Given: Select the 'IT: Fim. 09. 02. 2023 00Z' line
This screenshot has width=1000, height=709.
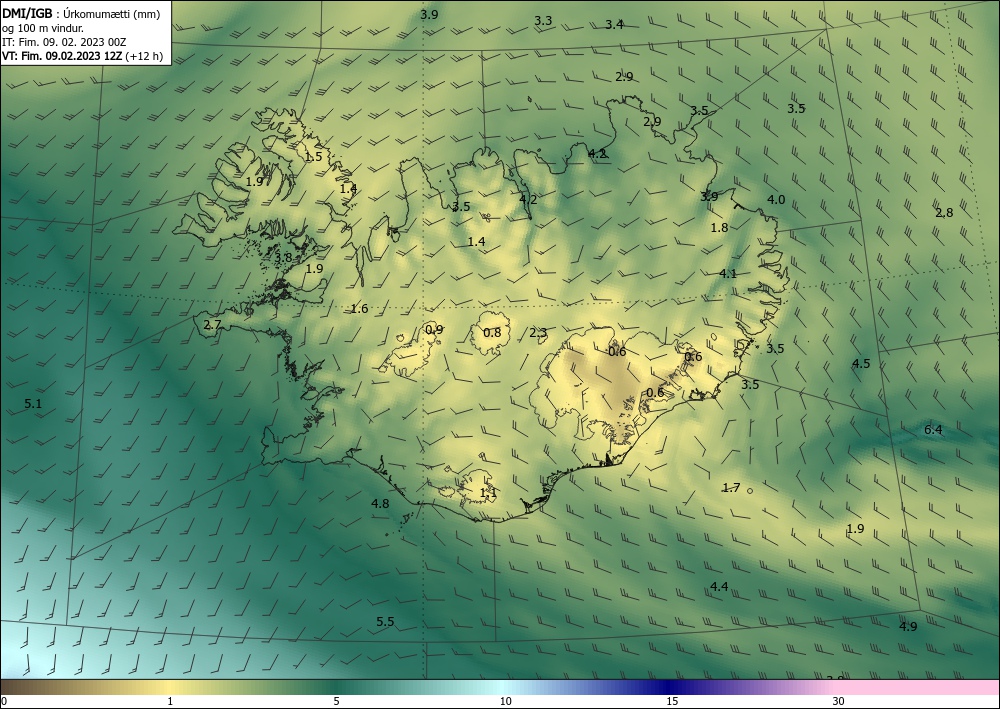Looking at the screenshot, I should tap(64, 42).
